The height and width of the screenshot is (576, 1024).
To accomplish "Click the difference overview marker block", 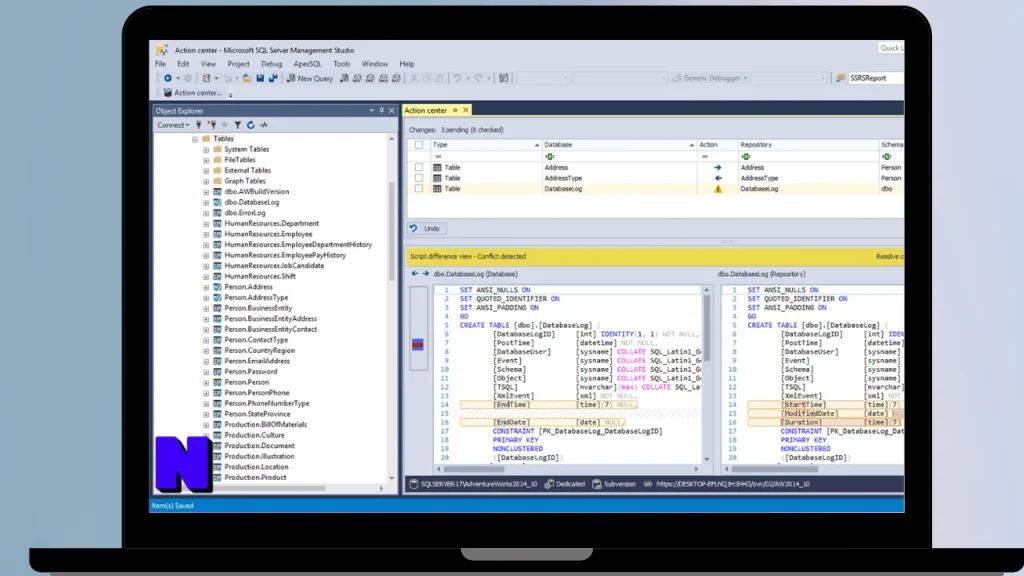I will click(418, 344).
